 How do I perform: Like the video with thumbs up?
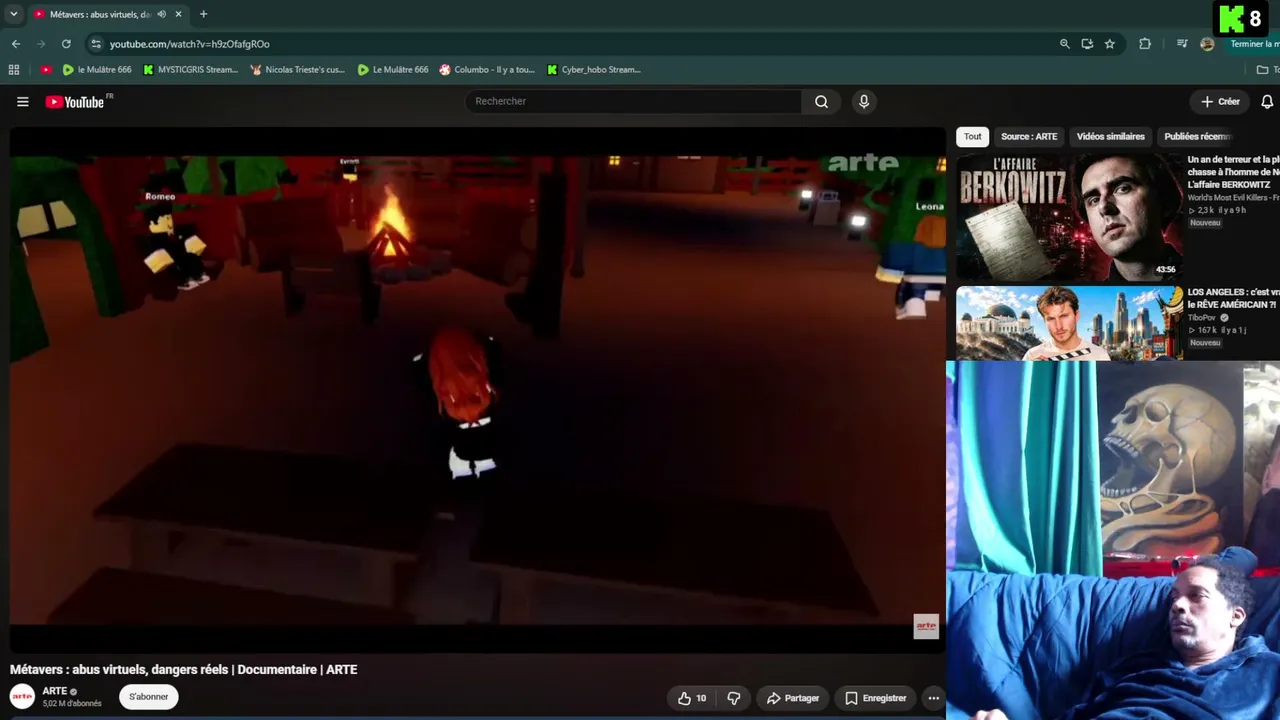[692, 698]
